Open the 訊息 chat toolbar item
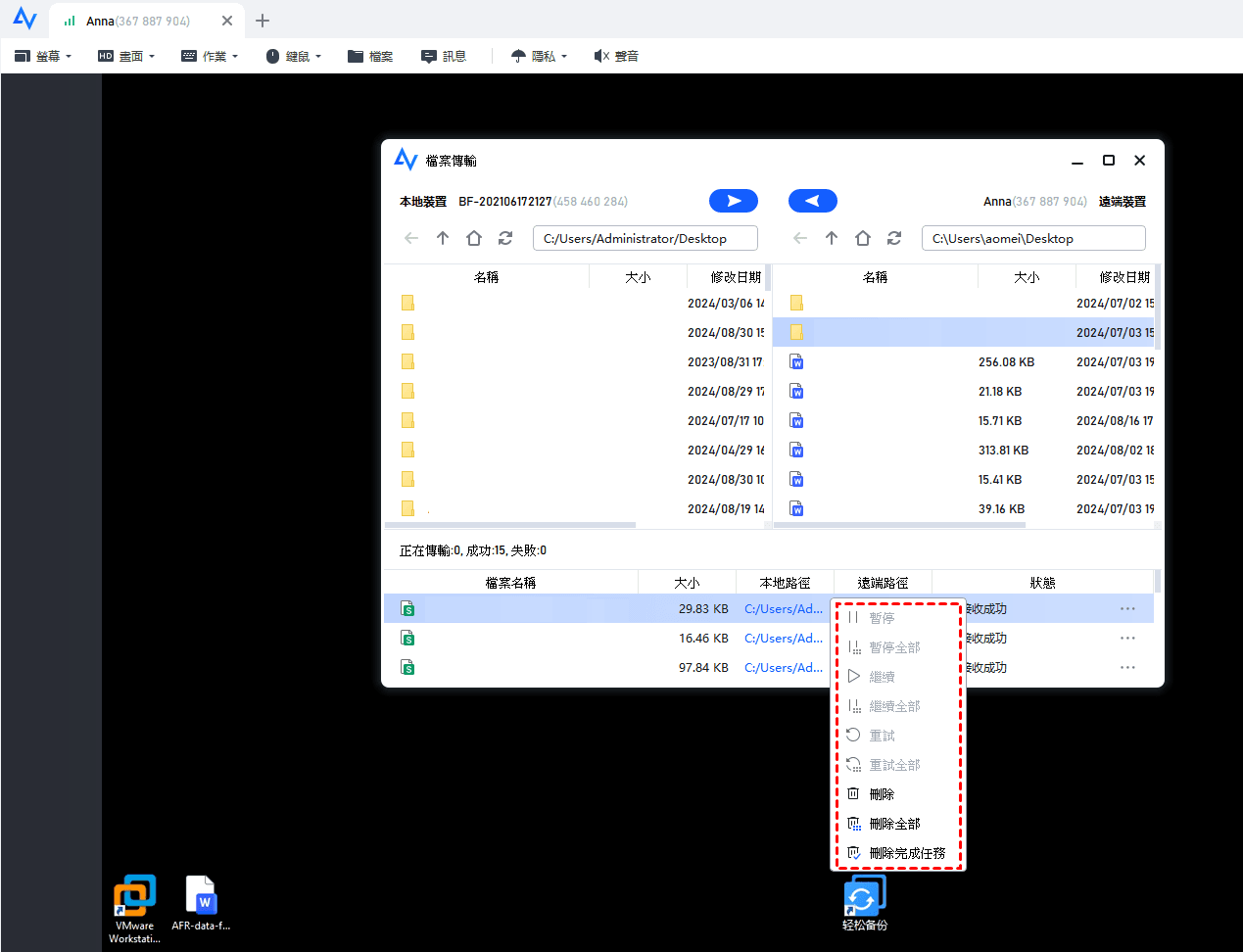This screenshot has width=1243, height=952. (444, 56)
